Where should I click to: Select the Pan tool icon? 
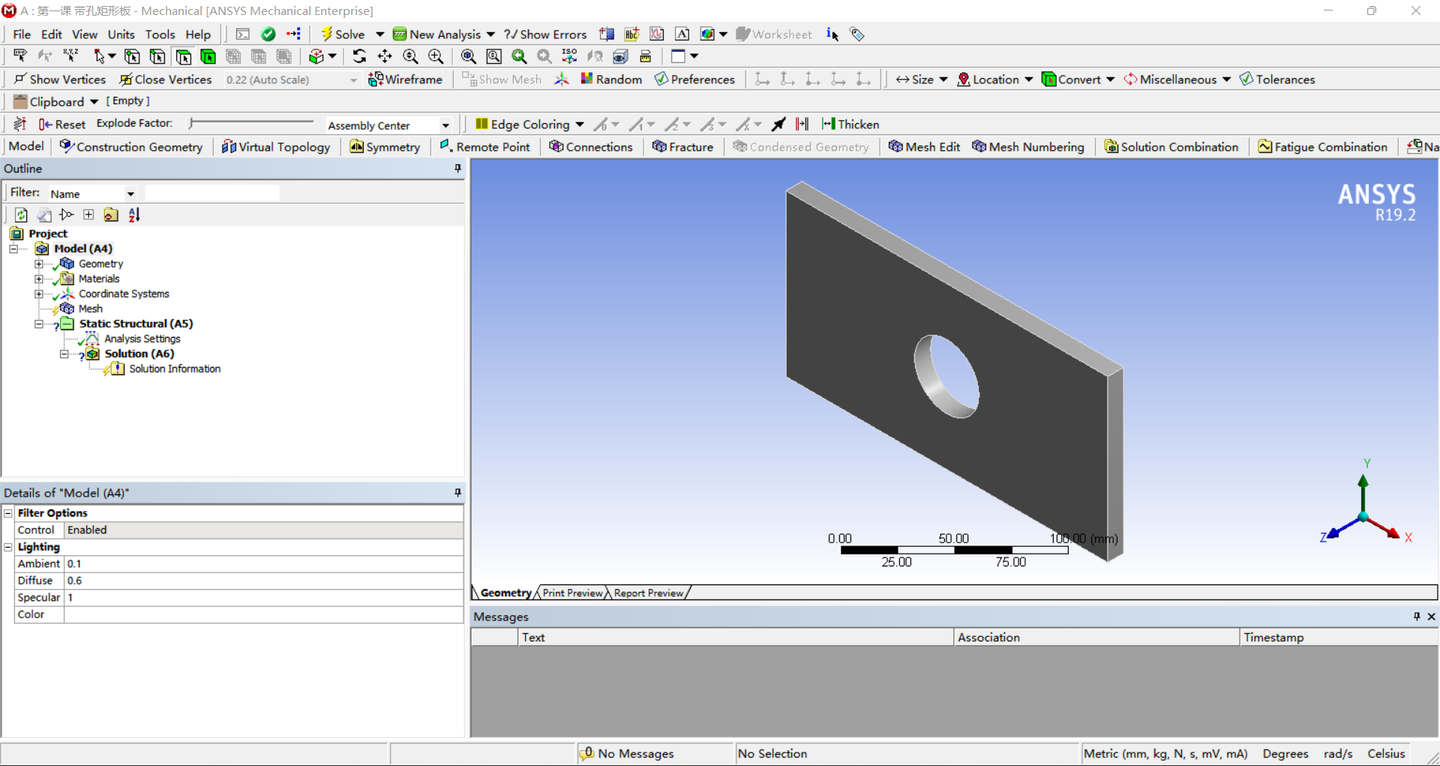[x=385, y=56]
